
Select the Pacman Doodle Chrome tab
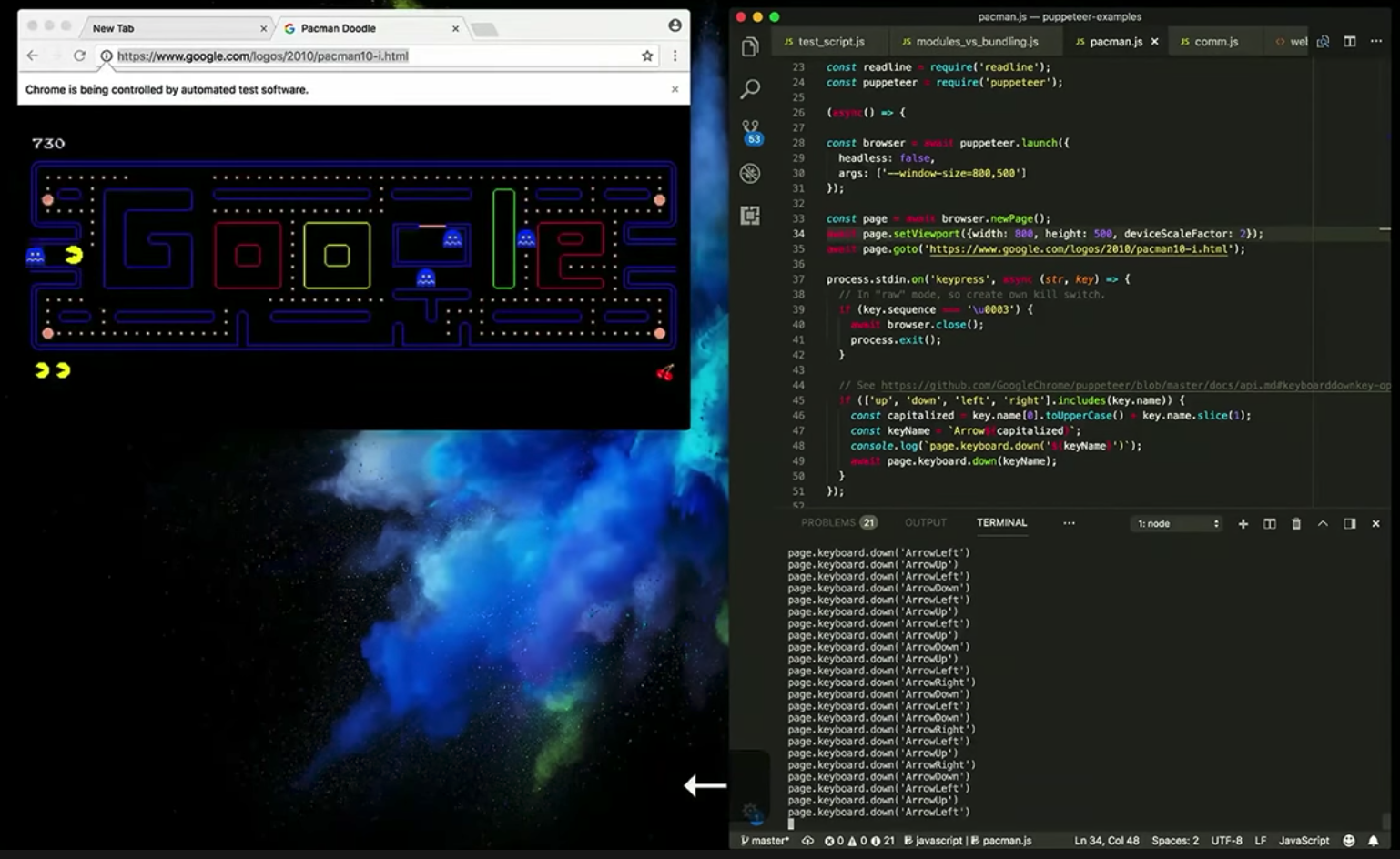click(x=369, y=28)
